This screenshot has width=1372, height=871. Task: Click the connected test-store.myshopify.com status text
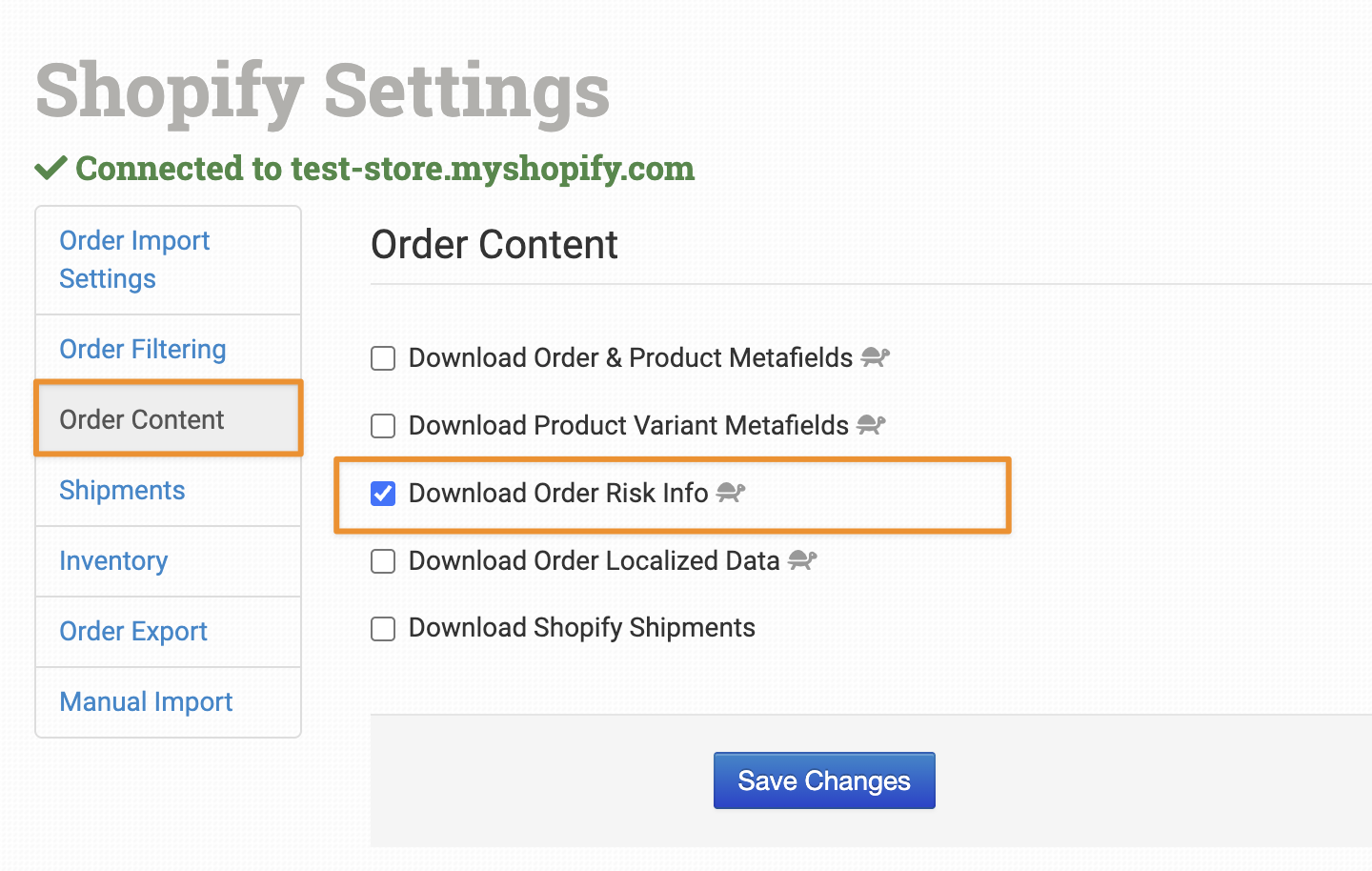pyautogui.click(x=385, y=169)
